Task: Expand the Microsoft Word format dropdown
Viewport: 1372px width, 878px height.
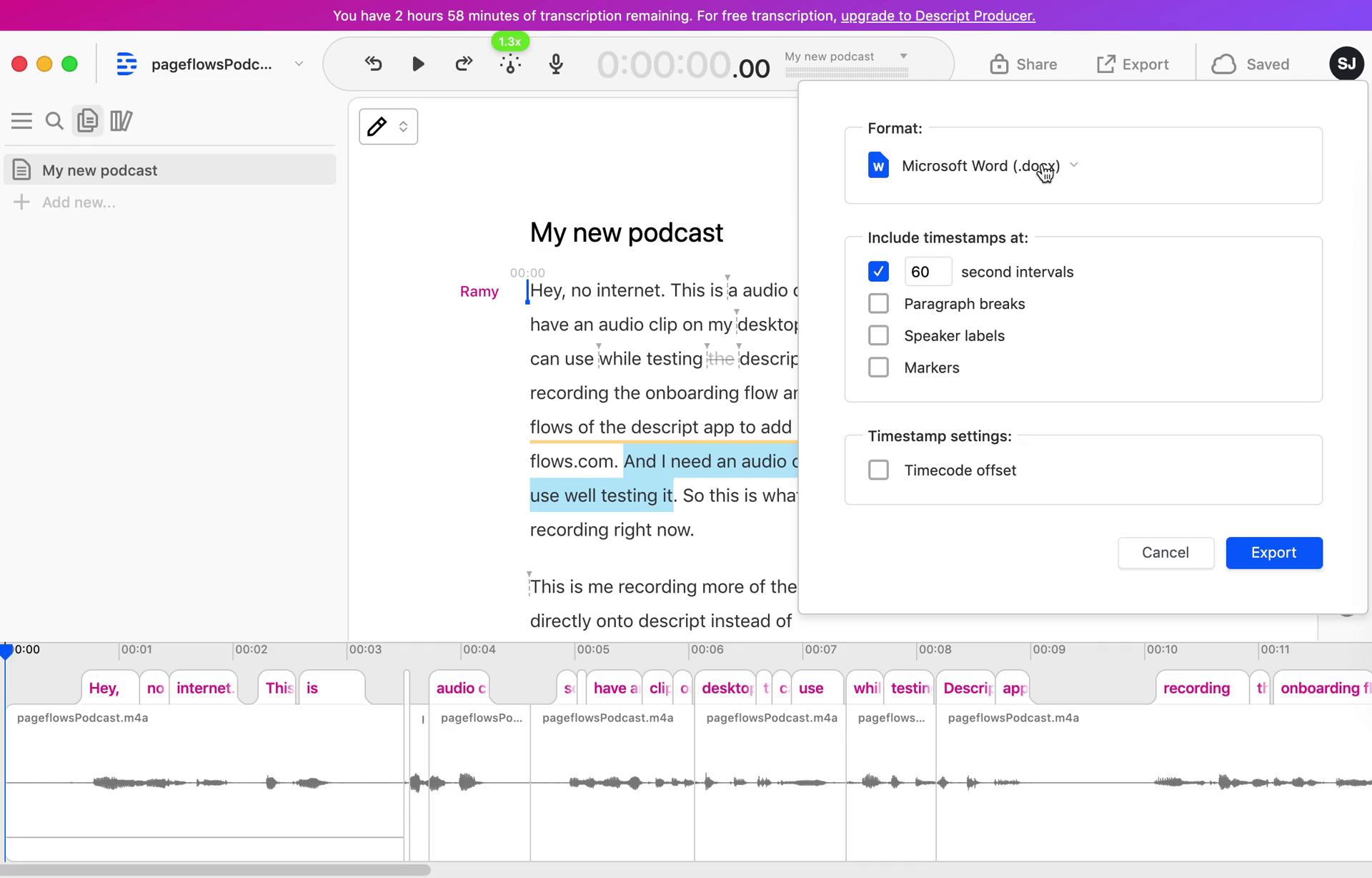Action: click(x=1075, y=165)
